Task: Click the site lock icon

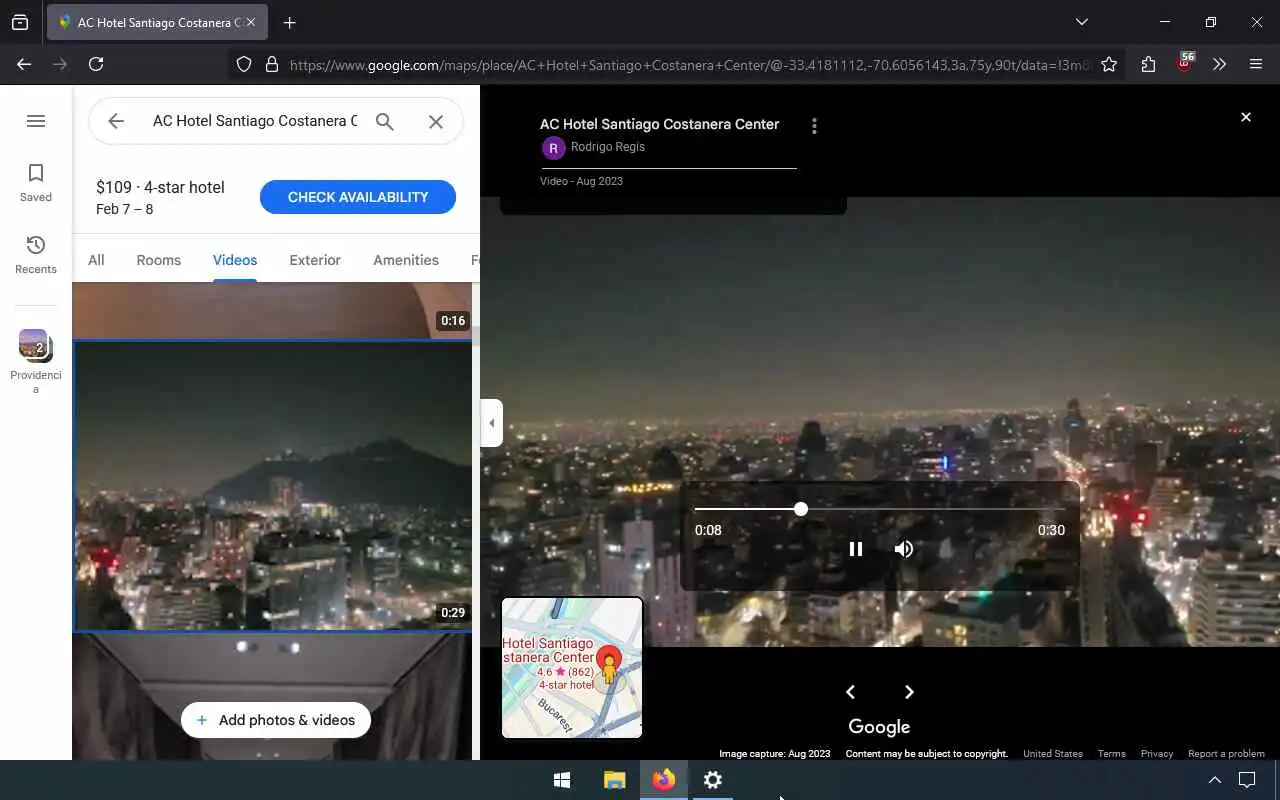Action: tap(271, 64)
